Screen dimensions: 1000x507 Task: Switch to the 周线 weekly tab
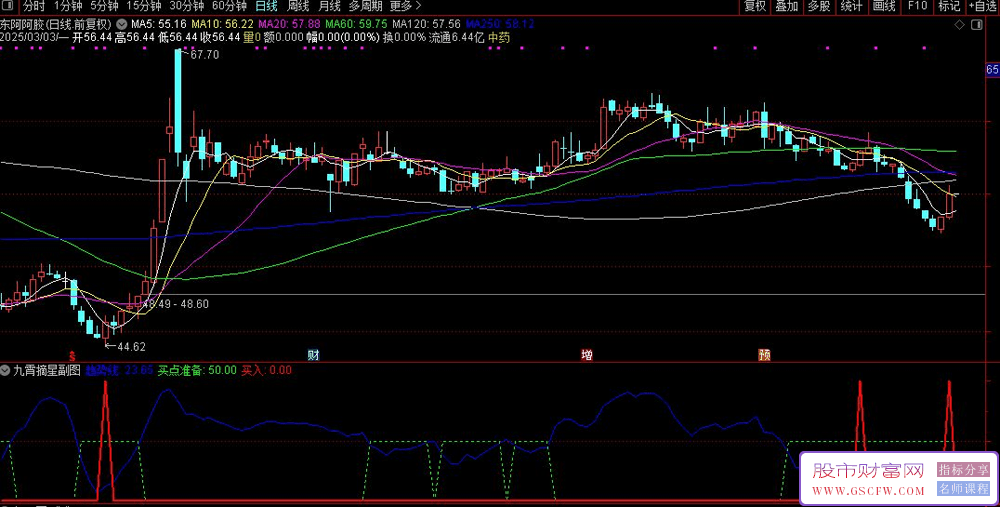[x=298, y=6]
